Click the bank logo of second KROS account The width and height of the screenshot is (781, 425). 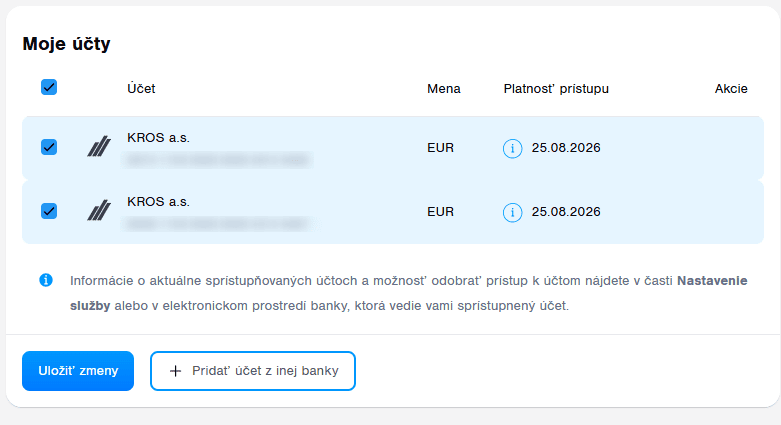click(98, 211)
